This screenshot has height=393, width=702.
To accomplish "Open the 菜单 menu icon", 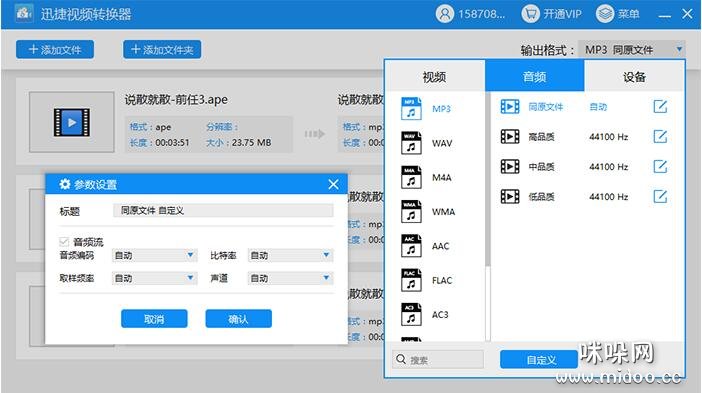I will (605, 14).
